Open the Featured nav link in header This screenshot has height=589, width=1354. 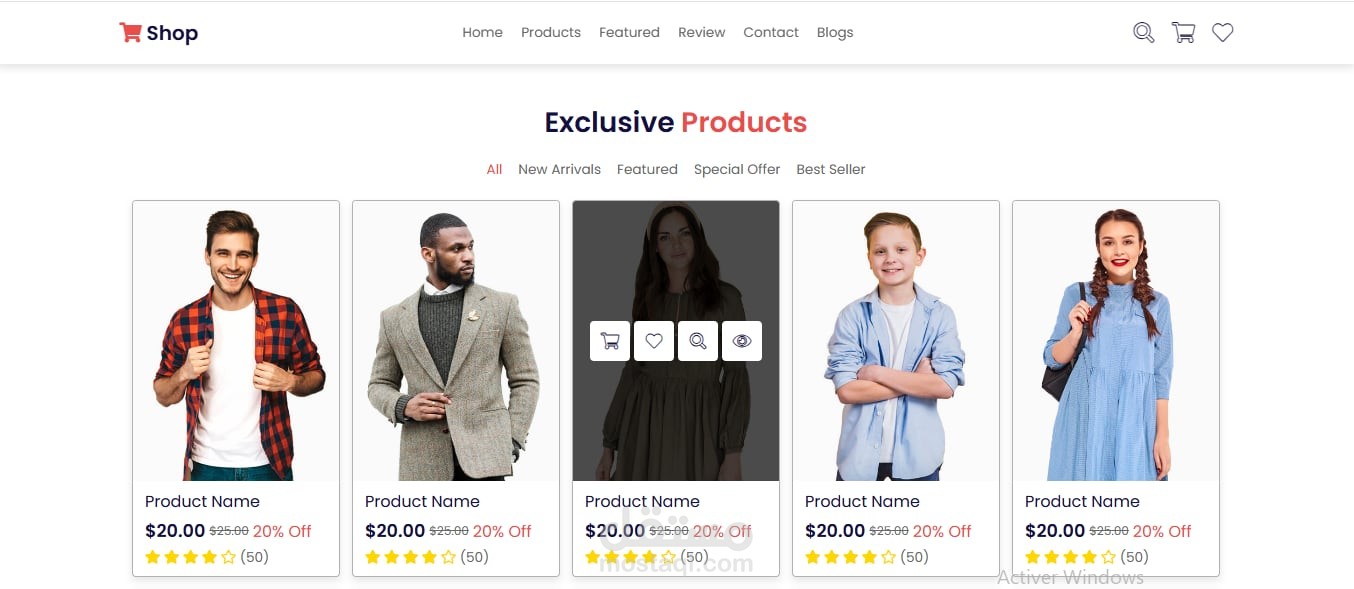pyautogui.click(x=629, y=33)
